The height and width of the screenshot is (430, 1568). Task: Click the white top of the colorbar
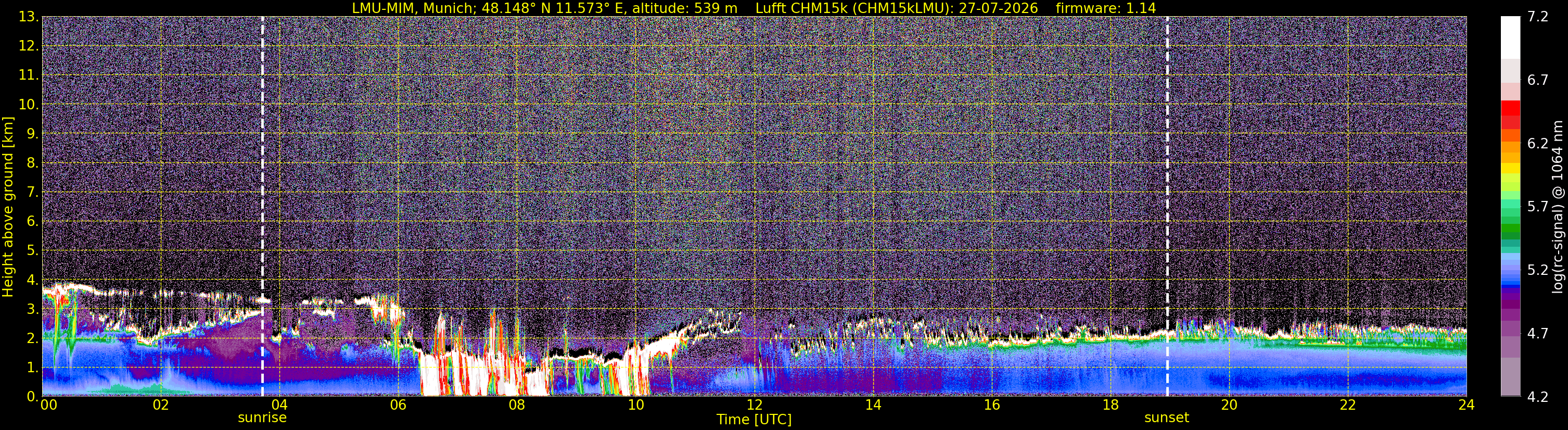pos(1510,36)
